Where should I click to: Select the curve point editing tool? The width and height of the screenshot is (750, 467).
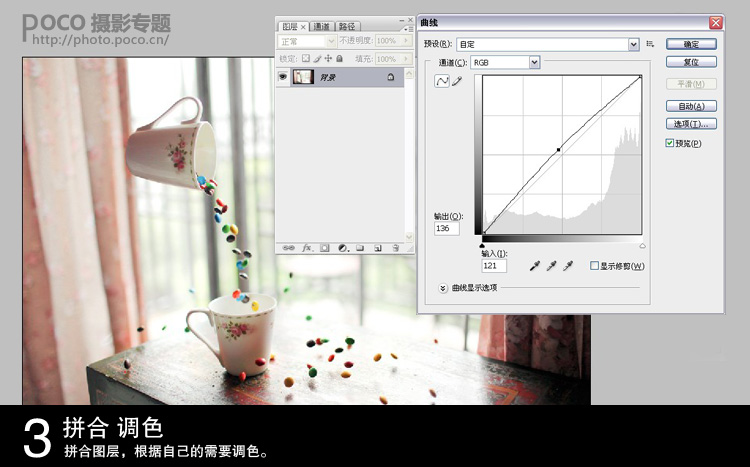441,81
